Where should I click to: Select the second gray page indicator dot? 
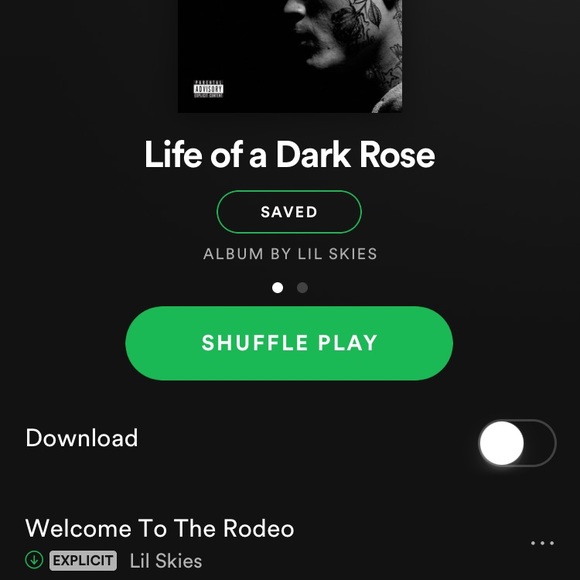[302, 287]
